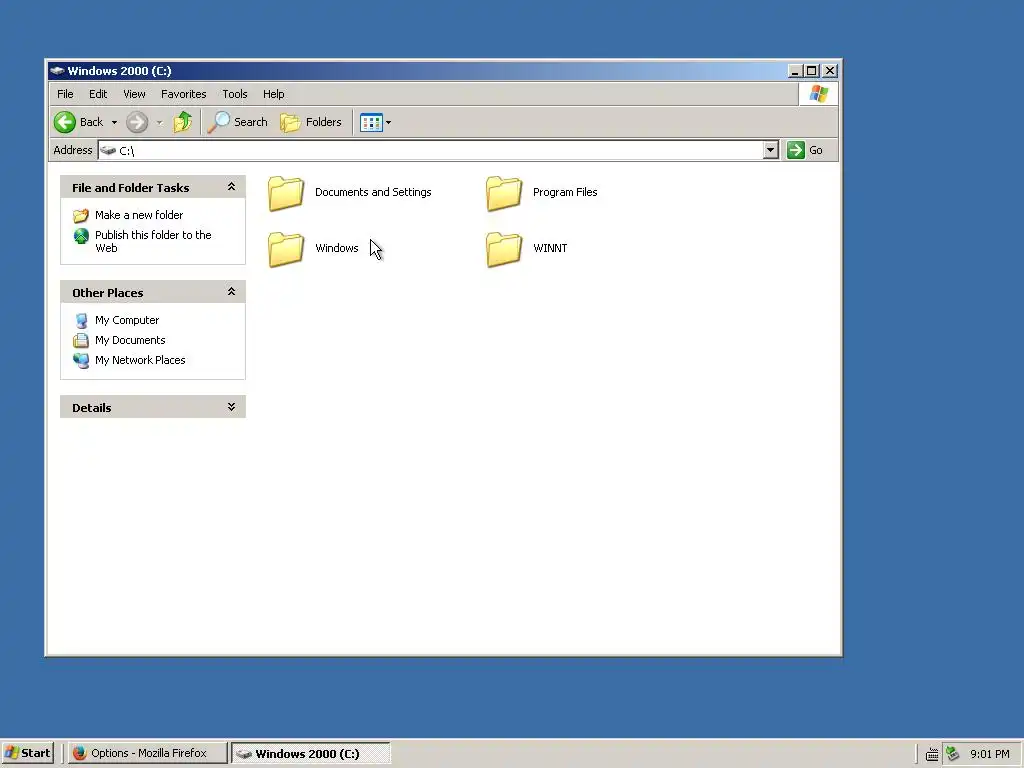This screenshot has height=768, width=1024.
Task: Open the Forward history dropdown arrow
Action: point(159,122)
